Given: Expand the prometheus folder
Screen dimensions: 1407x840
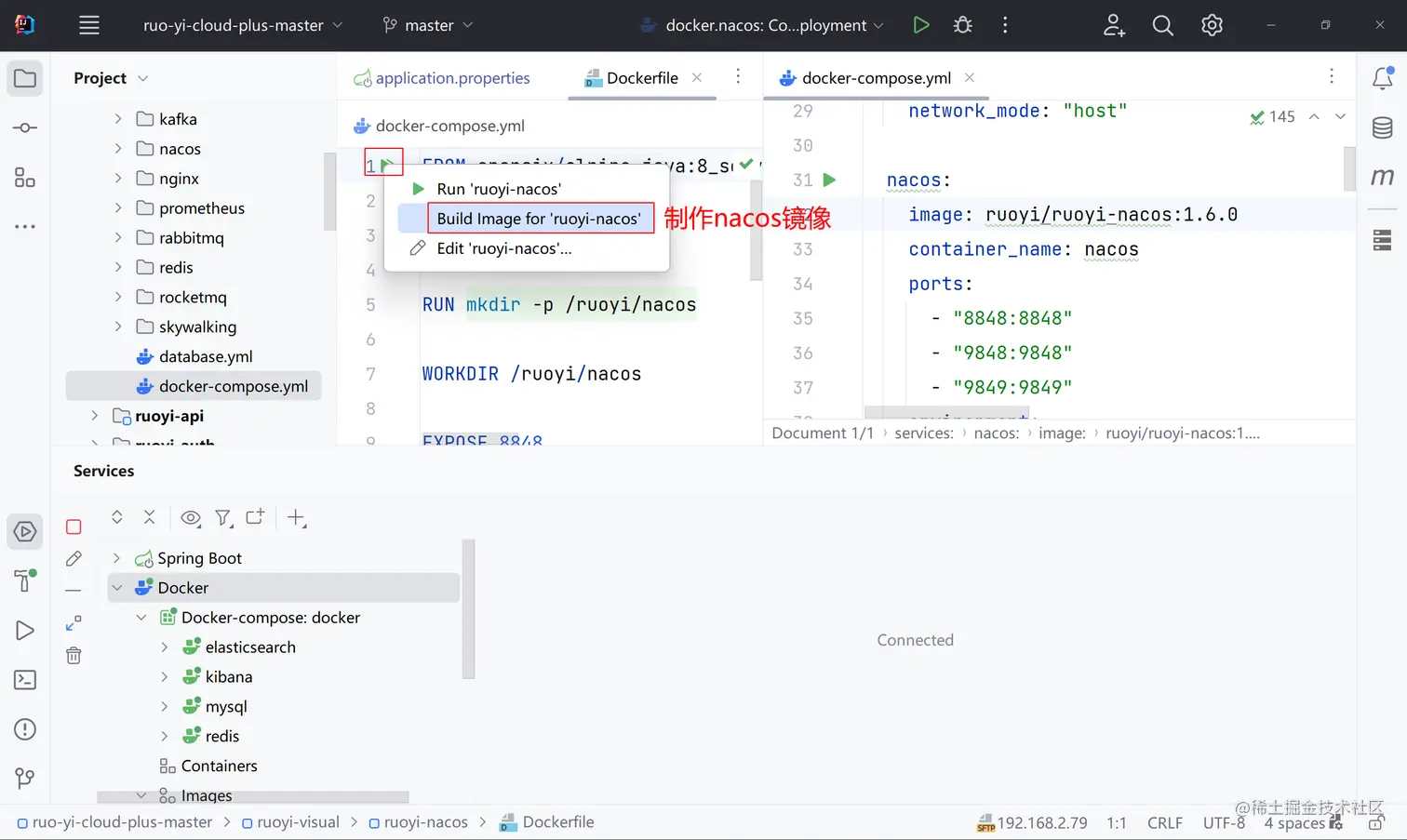Looking at the screenshot, I should pos(118,208).
